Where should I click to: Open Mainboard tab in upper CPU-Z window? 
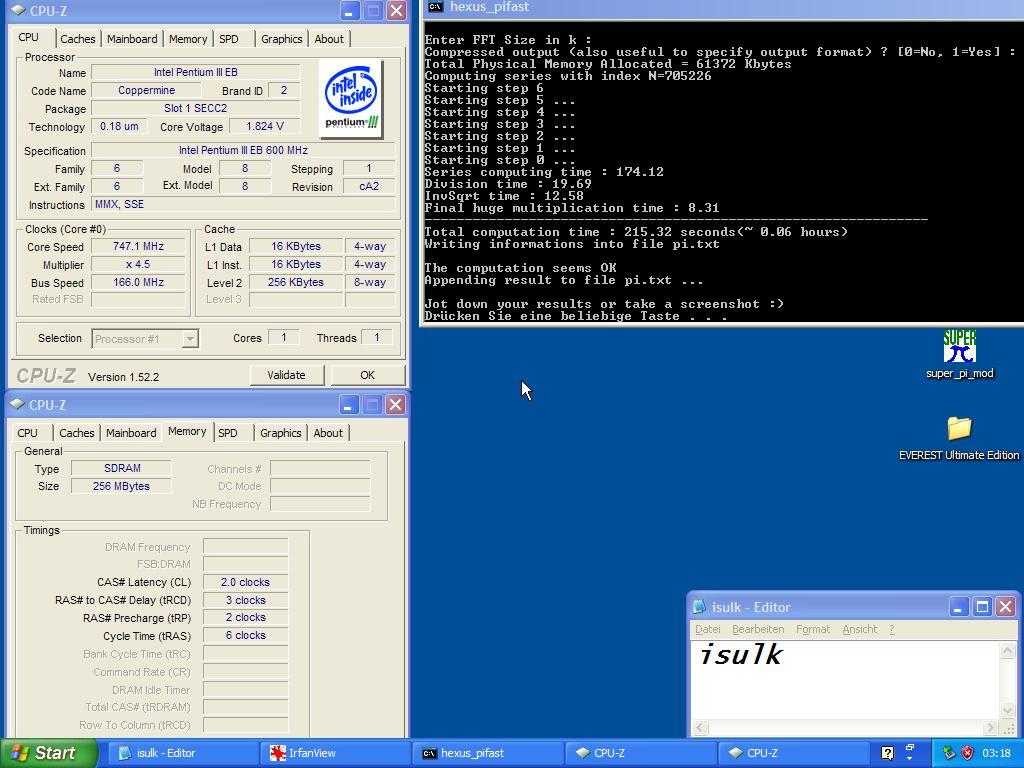click(132, 39)
